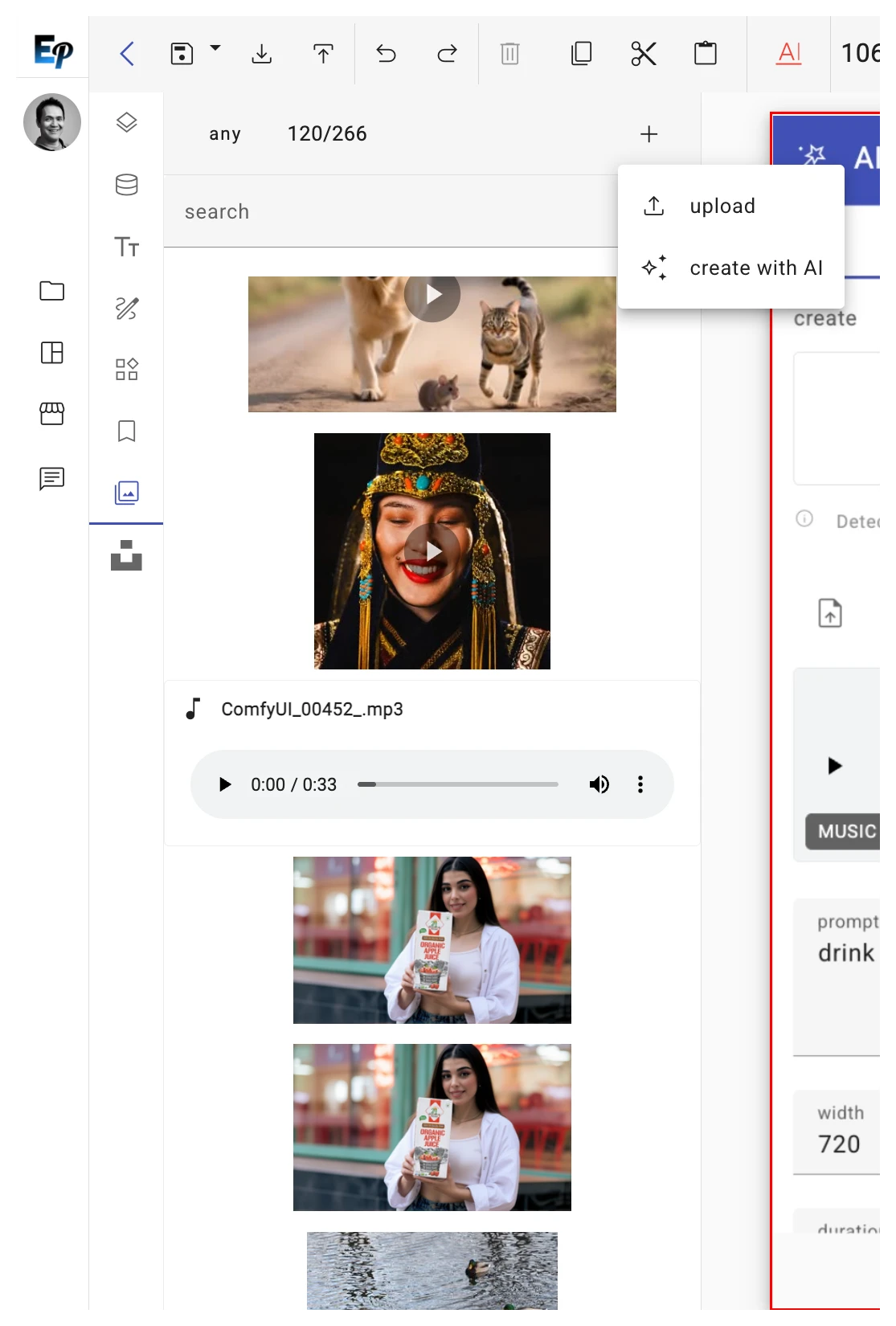Play the dog and cat video
The width and height of the screenshot is (896, 1326).
(432, 294)
